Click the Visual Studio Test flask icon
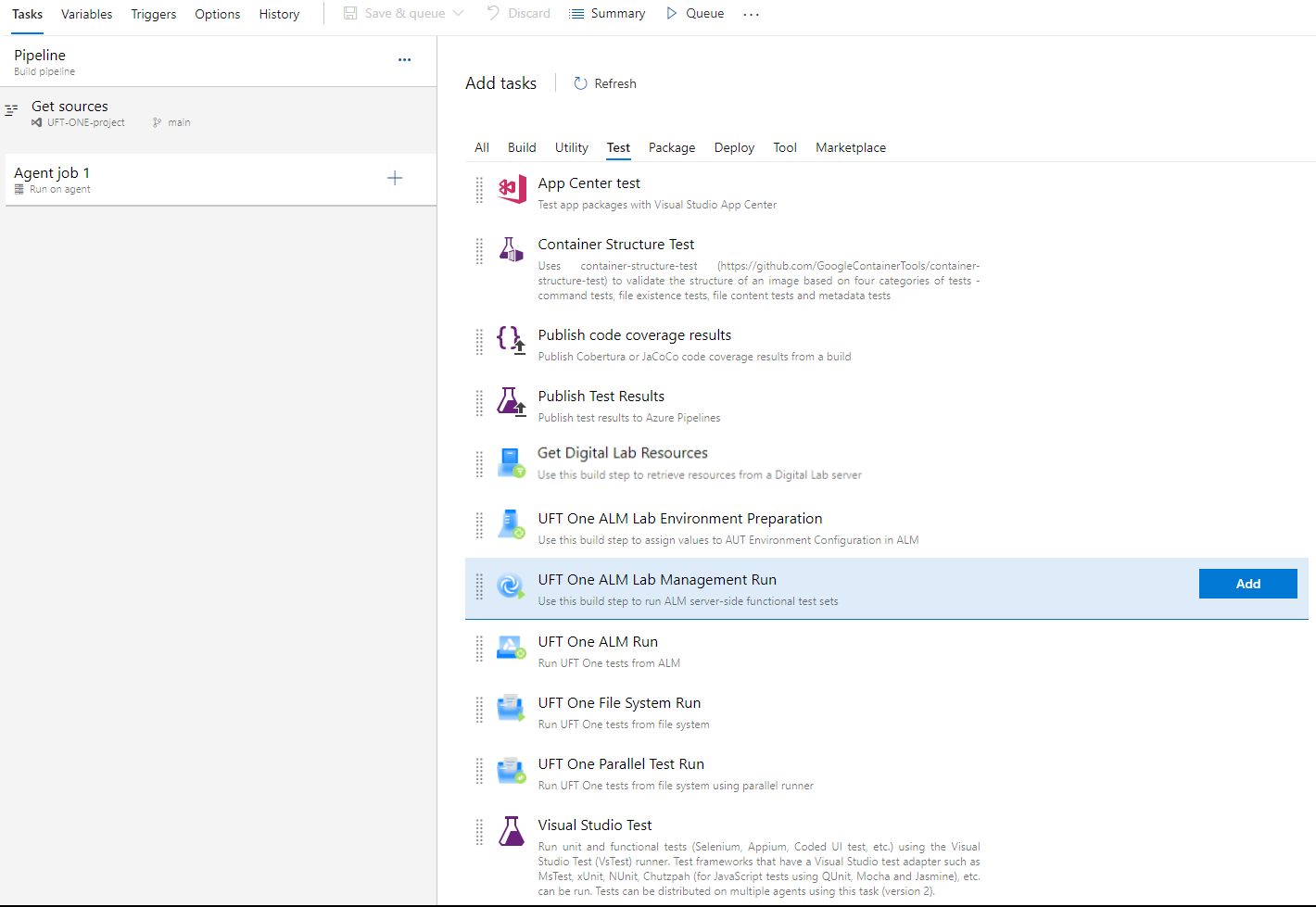The image size is (1316, 907). click(511, 831)
